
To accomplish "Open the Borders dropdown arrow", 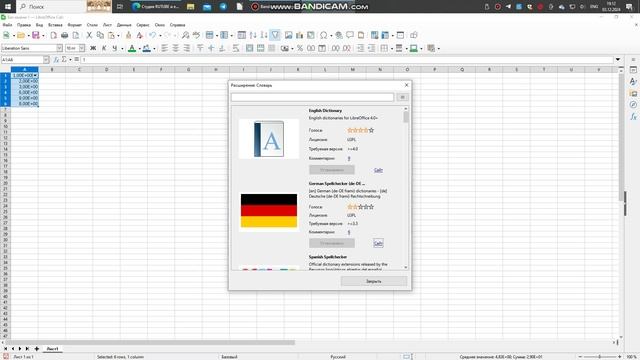I will click(392, 48).
